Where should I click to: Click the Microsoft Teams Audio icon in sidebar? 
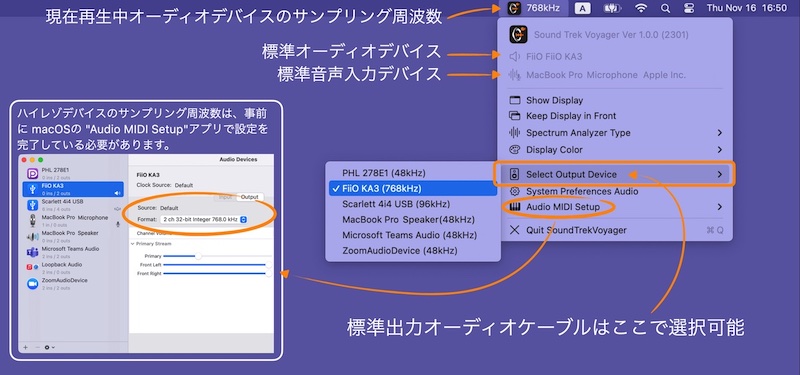[x=33, y=252]
